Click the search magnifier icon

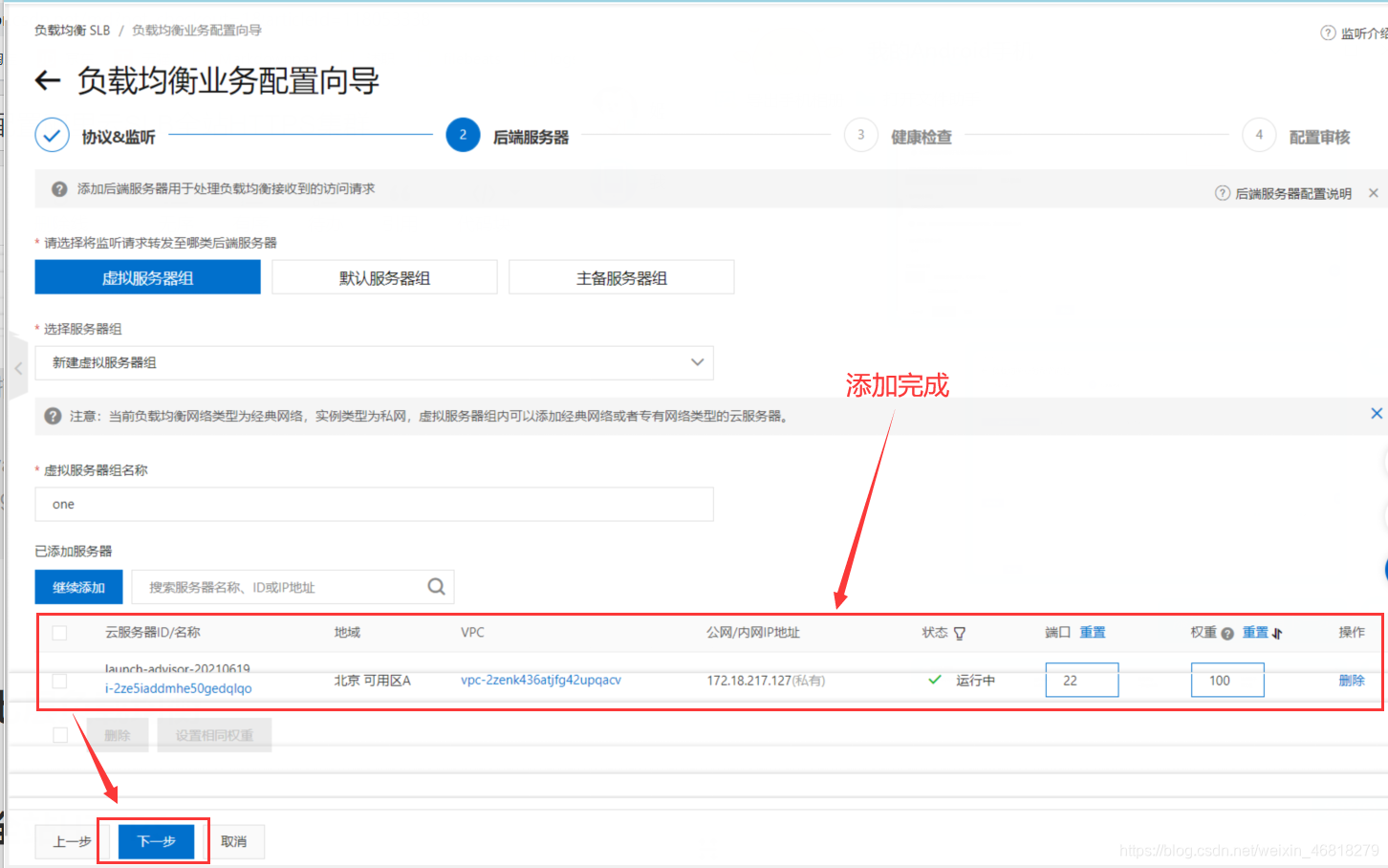pos(437,587)
